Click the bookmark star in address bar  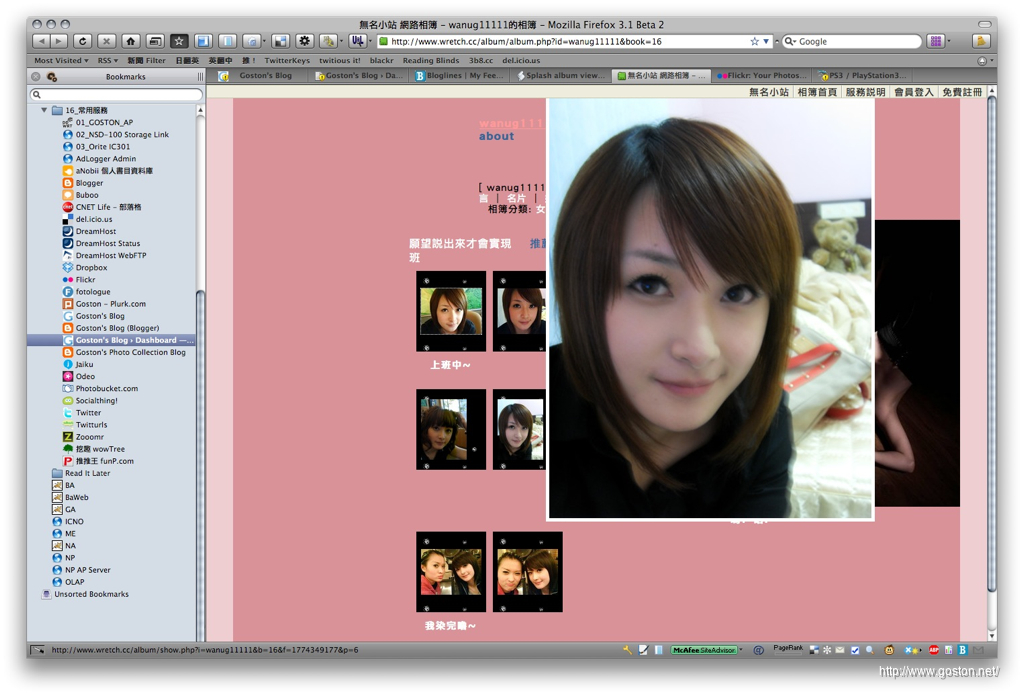(755, 41)
